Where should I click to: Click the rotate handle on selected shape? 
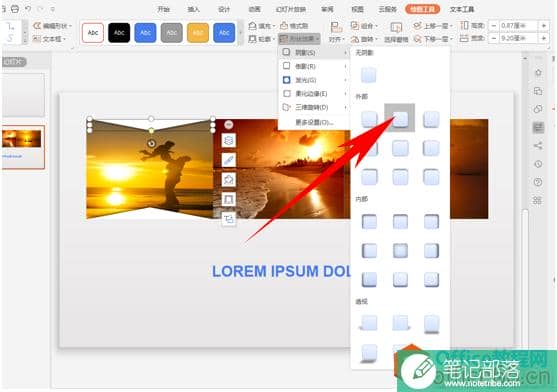(x=151, y=143)
